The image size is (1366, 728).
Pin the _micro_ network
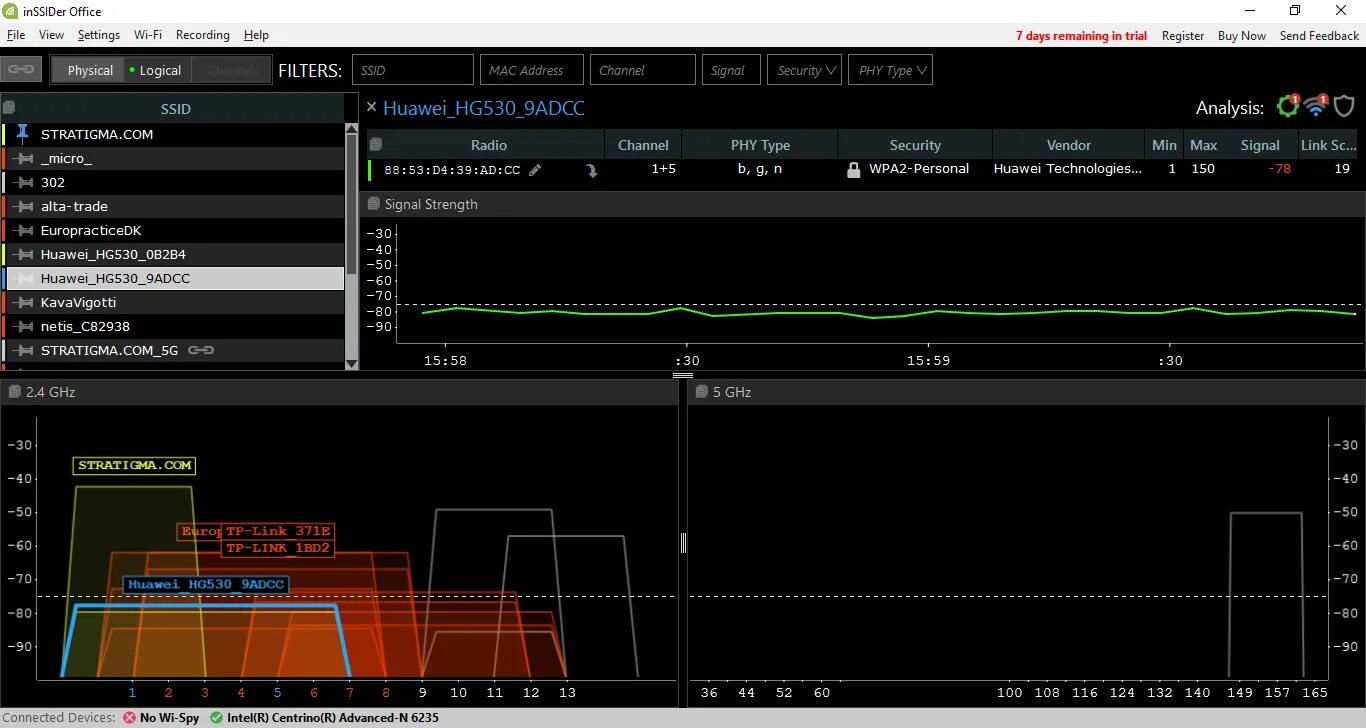(23, 158)
